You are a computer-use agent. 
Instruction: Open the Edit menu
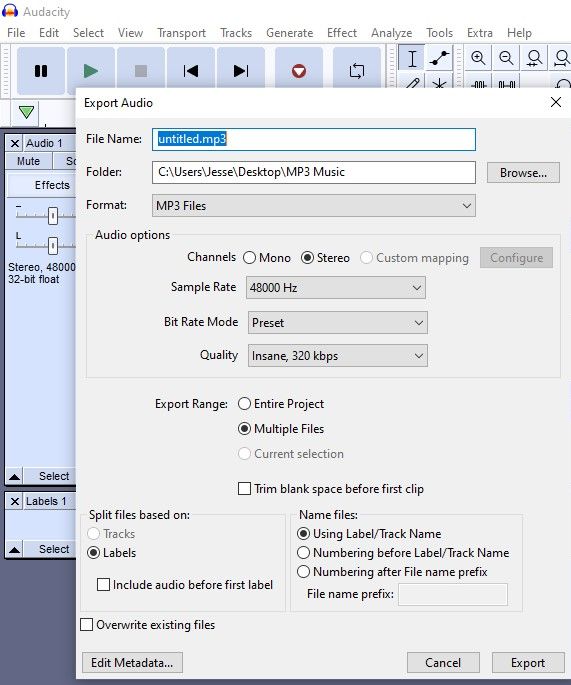[x=49, y=33]
